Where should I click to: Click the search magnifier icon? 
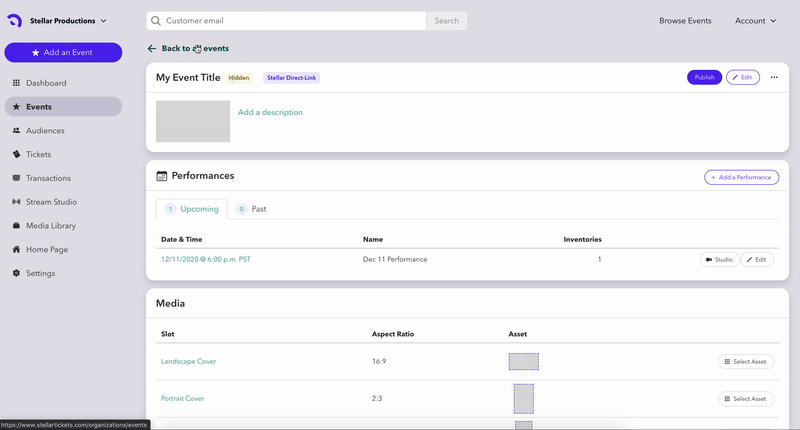[x=156, y=21]
